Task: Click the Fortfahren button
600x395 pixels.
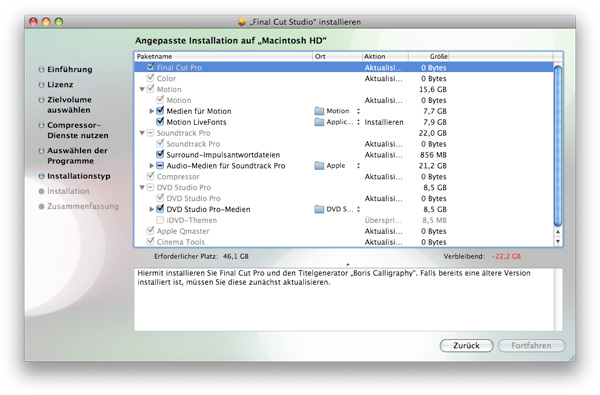Action: pos(531,346)
